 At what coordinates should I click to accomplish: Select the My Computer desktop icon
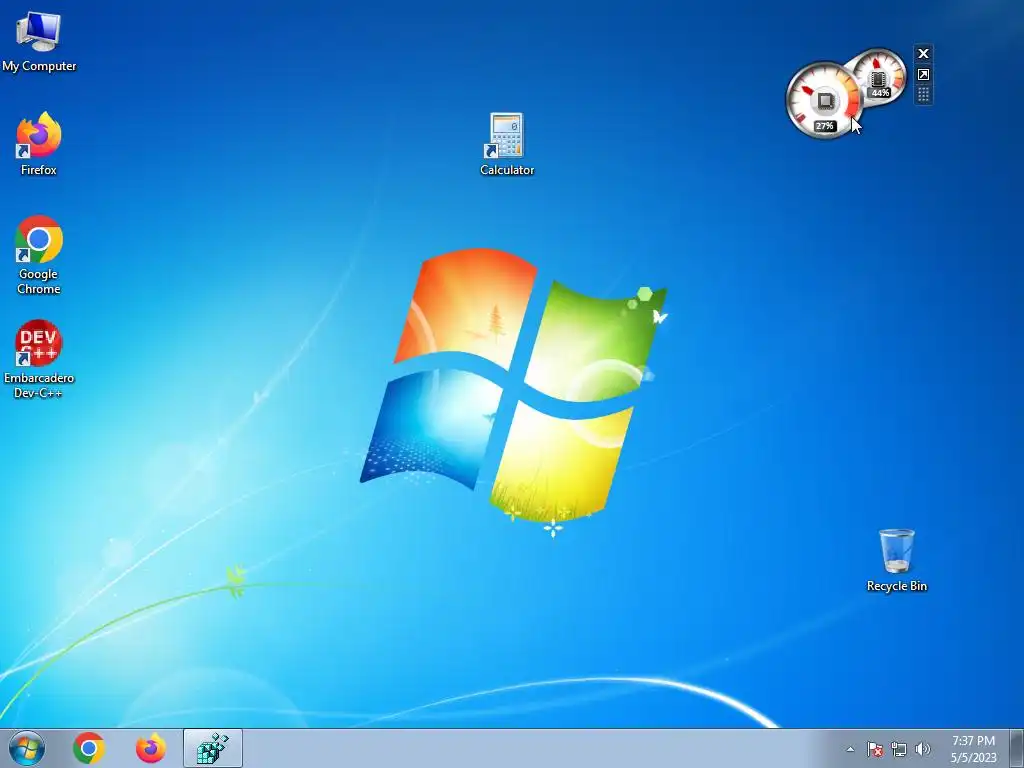tap(39, 40)
